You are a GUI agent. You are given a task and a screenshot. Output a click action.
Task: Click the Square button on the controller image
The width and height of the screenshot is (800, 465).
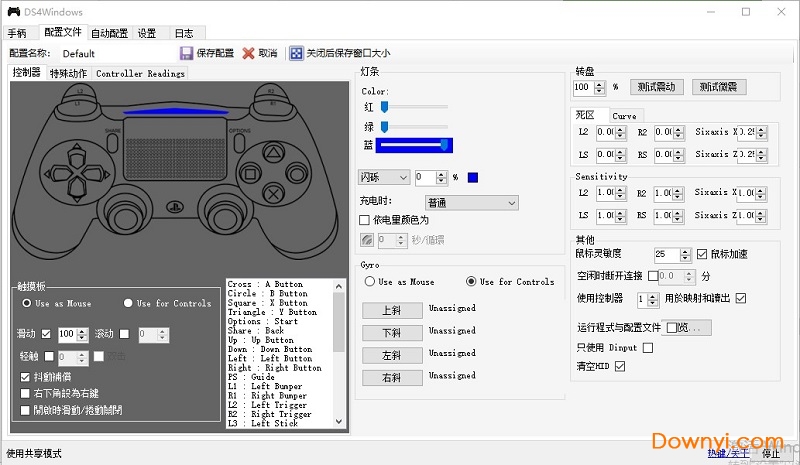[251, 174]
